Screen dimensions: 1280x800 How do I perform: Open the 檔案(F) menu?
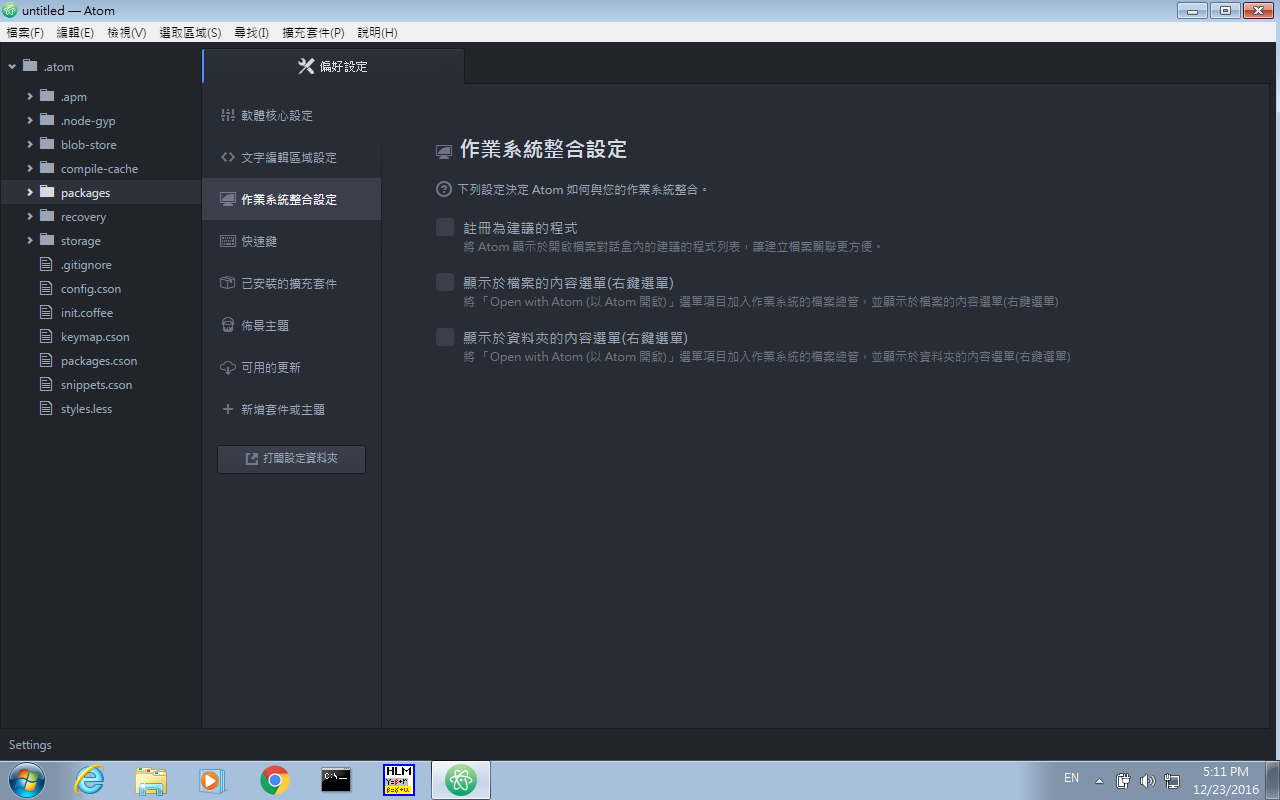25,32
